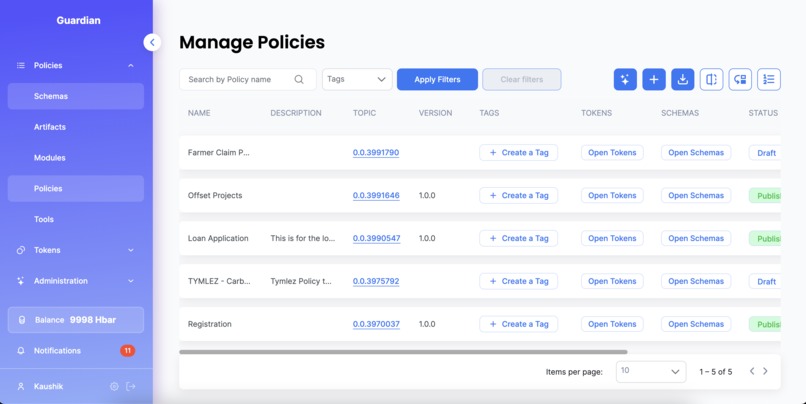Select the highlighted Policies sidebar item
This screenshot has width=806, height=404.
pyautogui.click(x=76, y=189)
